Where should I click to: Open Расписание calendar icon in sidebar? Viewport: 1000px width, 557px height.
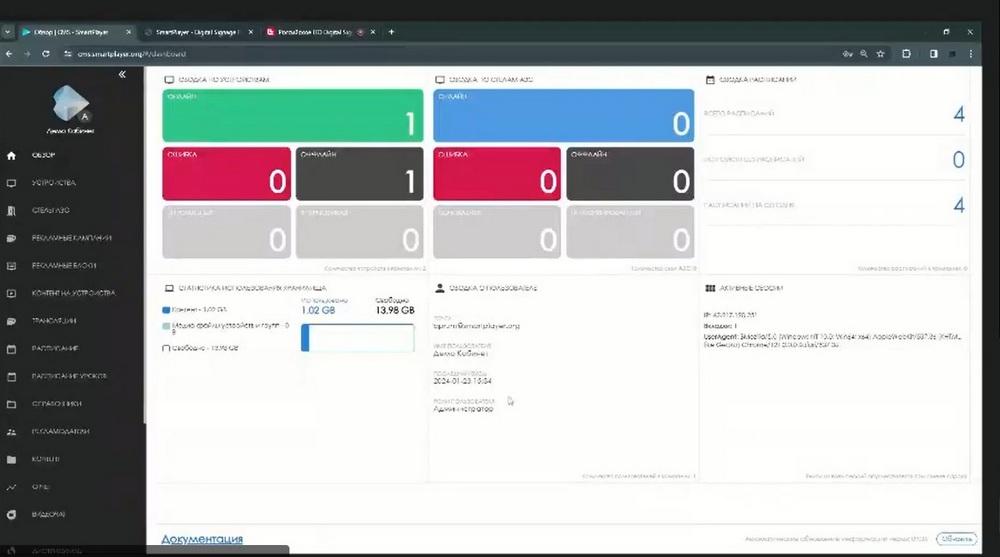pos(11,349)
